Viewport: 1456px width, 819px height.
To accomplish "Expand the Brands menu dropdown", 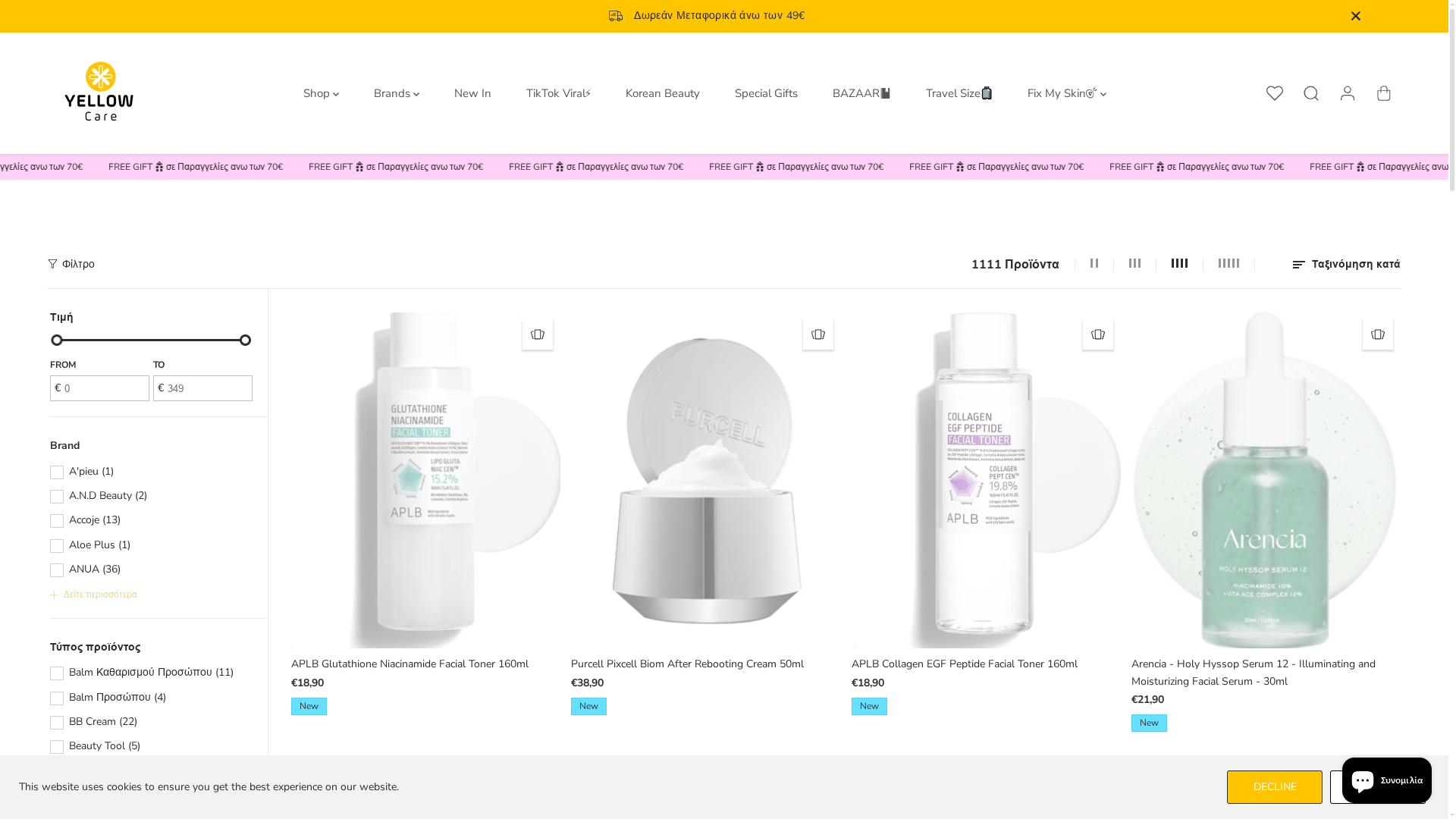I will click(397, 93).
